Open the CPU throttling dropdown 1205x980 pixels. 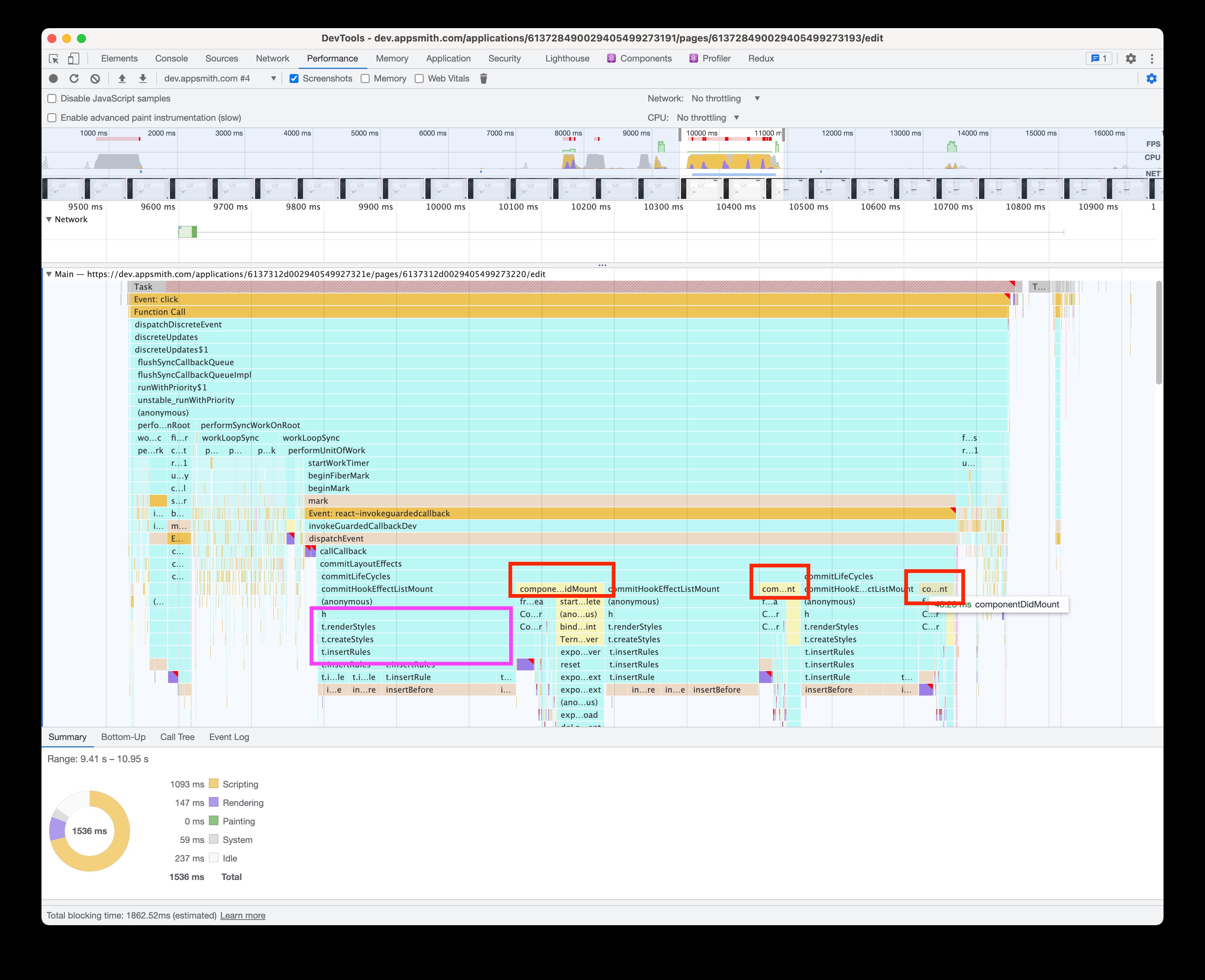[708, 117]
